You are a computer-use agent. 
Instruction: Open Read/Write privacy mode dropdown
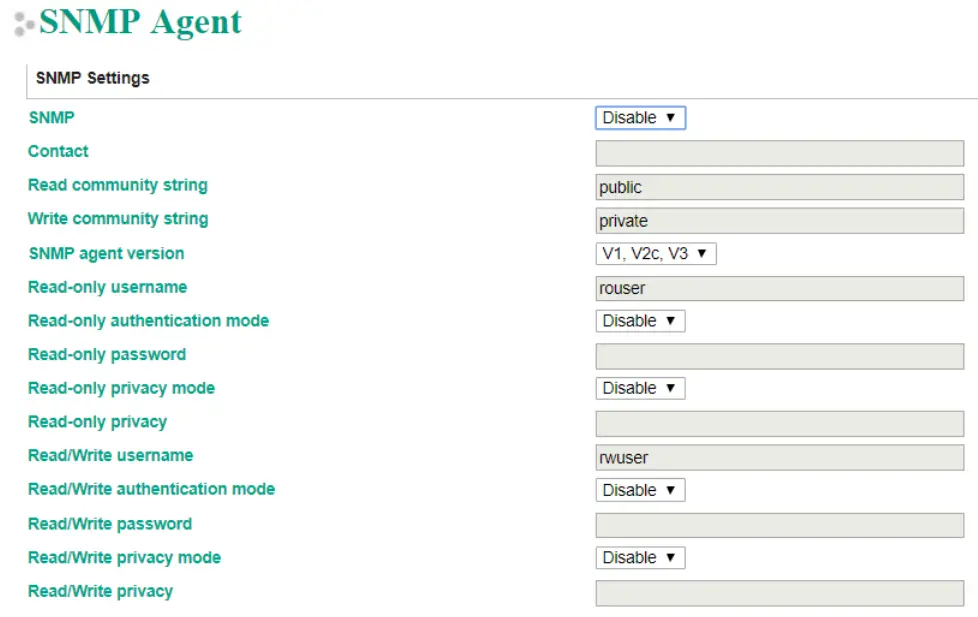640,558
